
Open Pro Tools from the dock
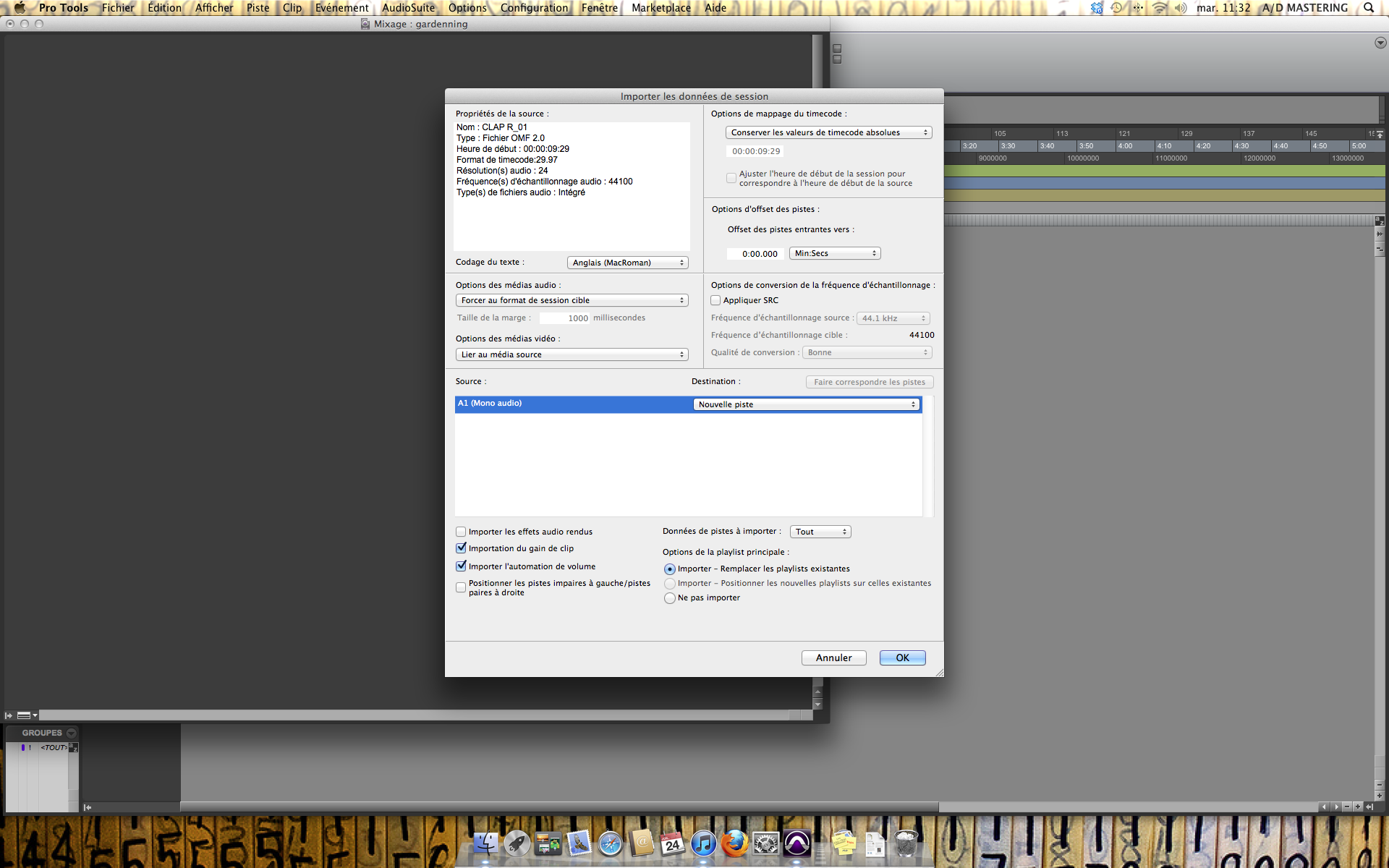(797, 843)
